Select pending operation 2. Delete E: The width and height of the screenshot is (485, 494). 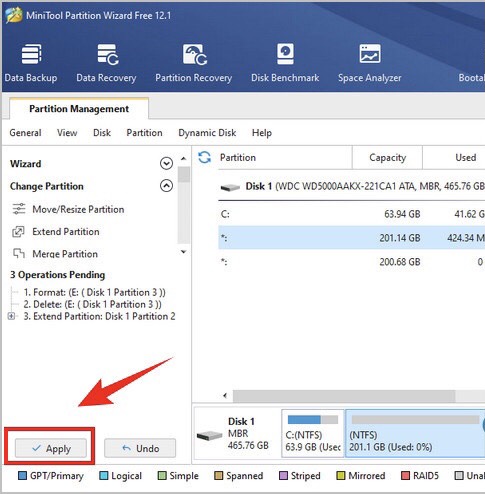[x=92, y=304]
